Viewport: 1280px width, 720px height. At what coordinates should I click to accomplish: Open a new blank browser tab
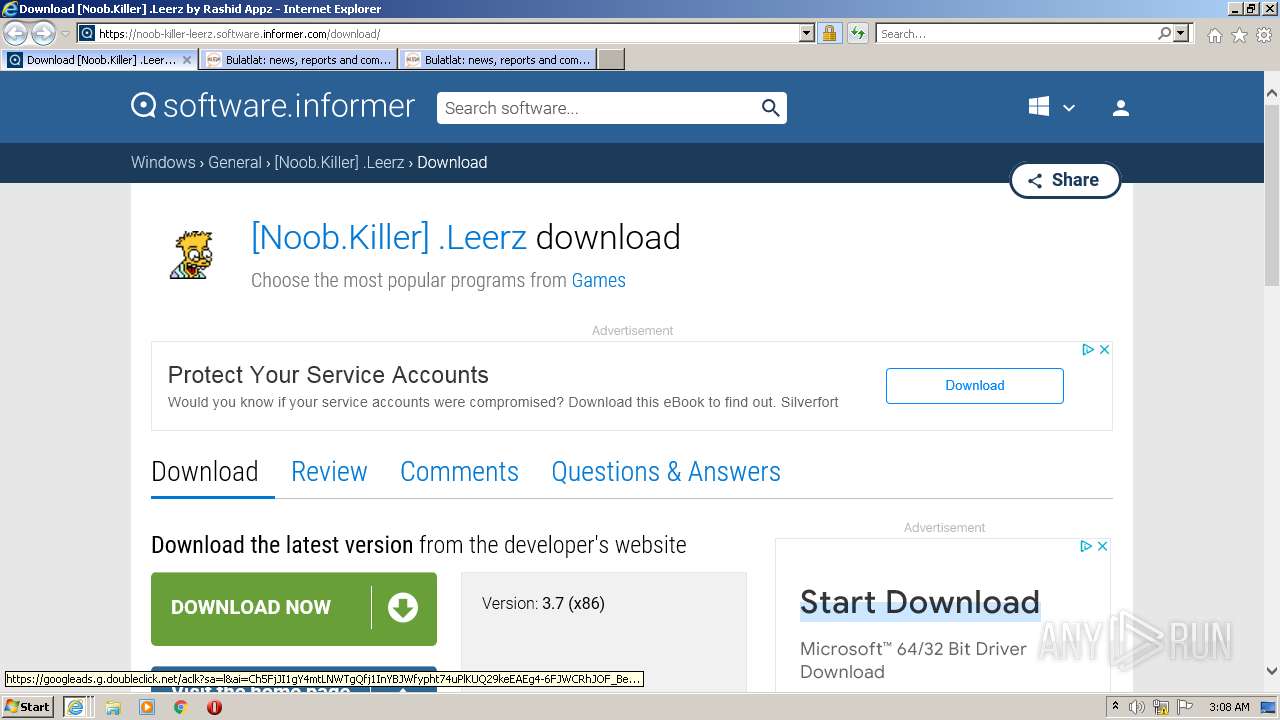point(611,60)
